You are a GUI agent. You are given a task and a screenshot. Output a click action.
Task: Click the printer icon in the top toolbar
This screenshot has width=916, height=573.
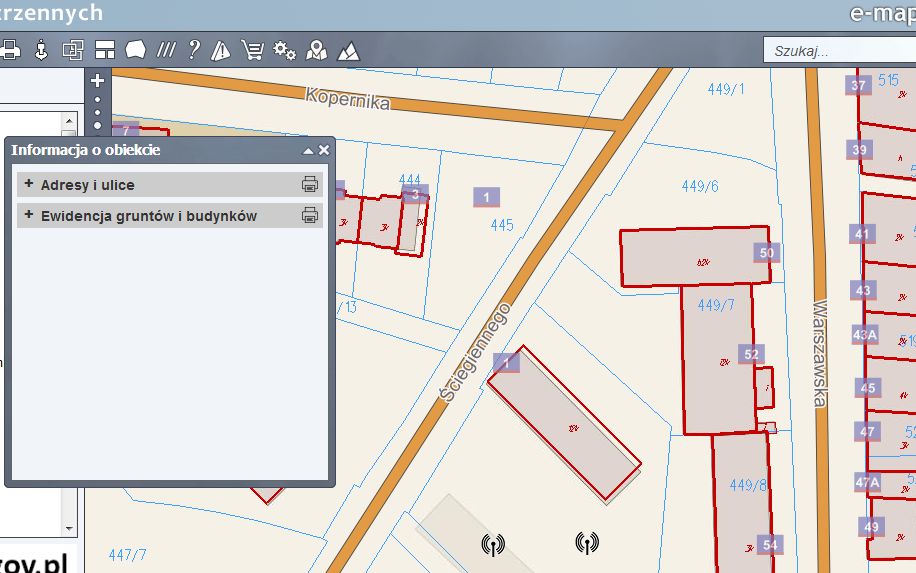(x=11, y=49)
